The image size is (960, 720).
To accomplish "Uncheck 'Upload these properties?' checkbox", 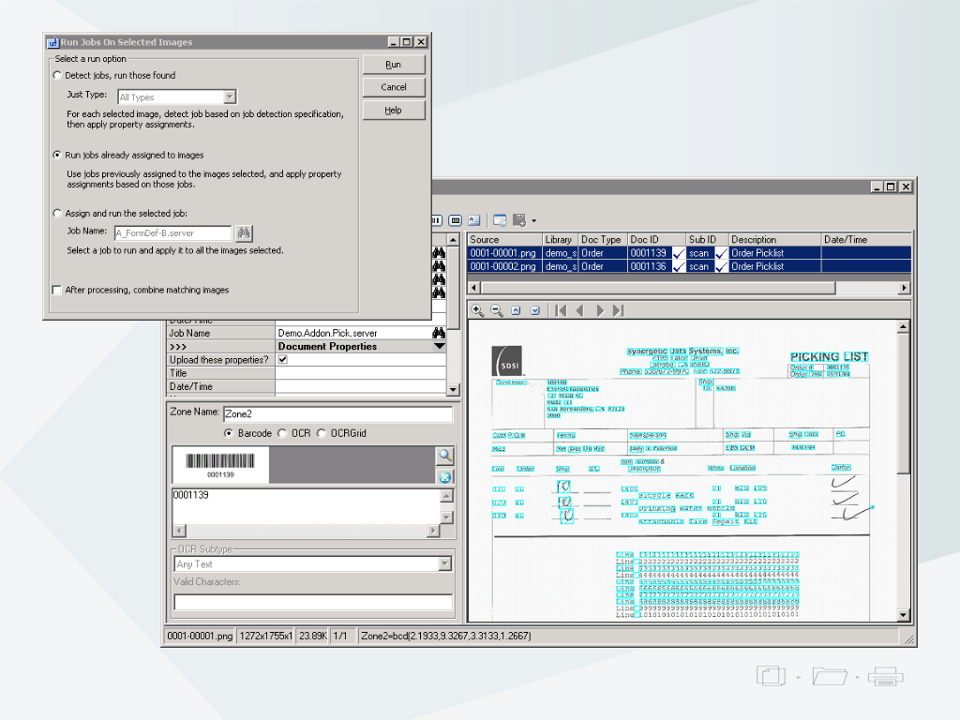I will tap(283, 359).
